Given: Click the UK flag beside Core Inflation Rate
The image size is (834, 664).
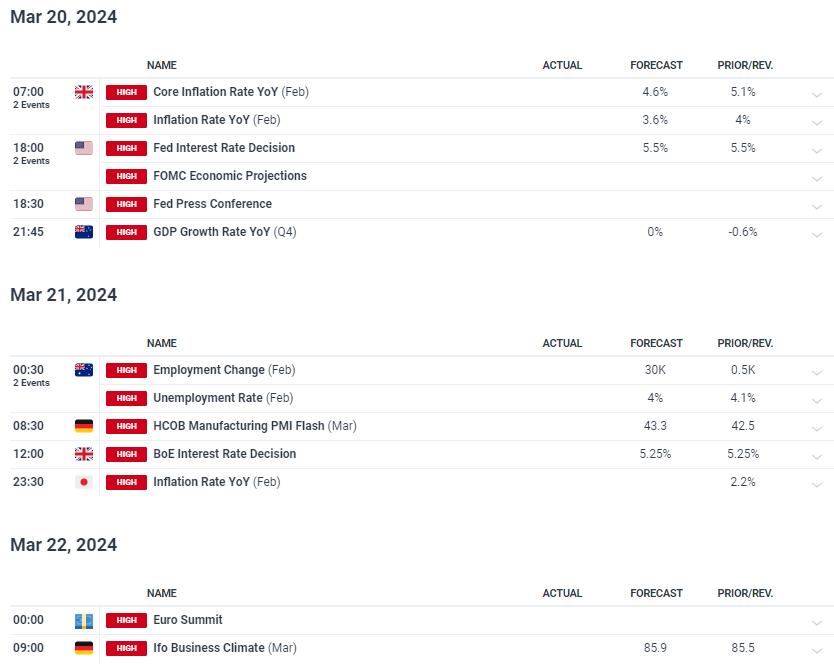Looking at the screenshot, I should 84,92.
